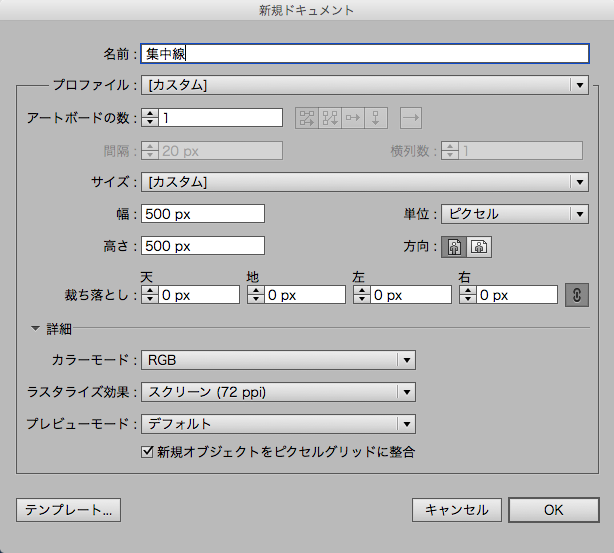Screen dimensions: 614x553
Task: Open the ラスタライズ効果 dropdown
Action: click(x=278, y=392)
